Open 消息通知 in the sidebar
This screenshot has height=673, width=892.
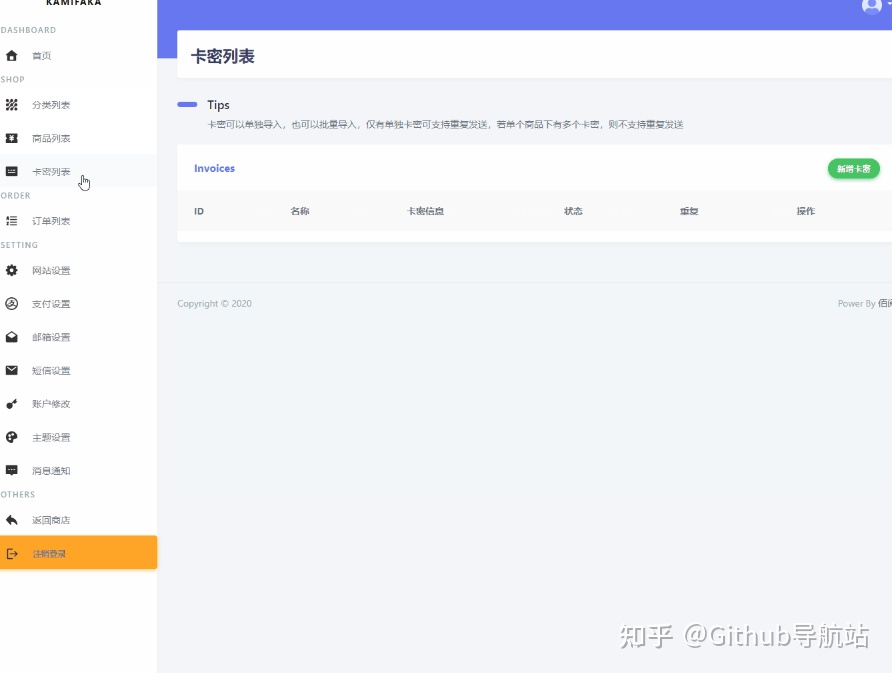click(x=79, y=470)
